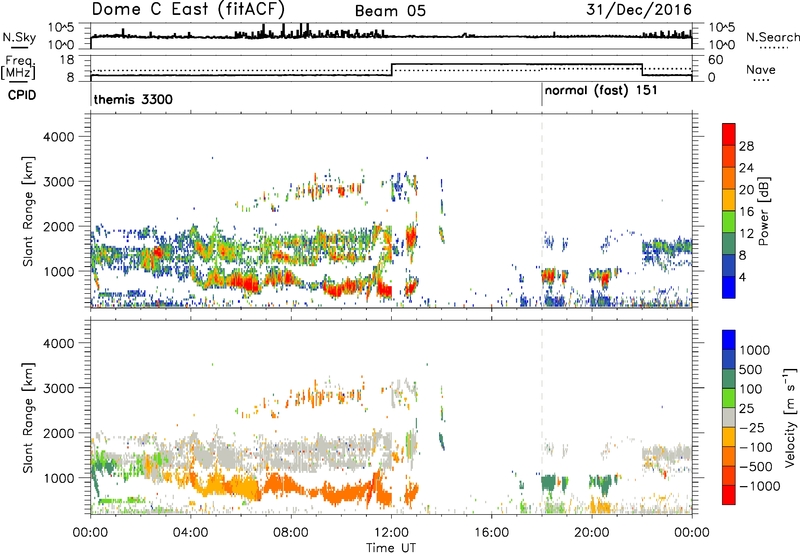
Task: Click the "16:00" time axis label
Action: [491, 533]
